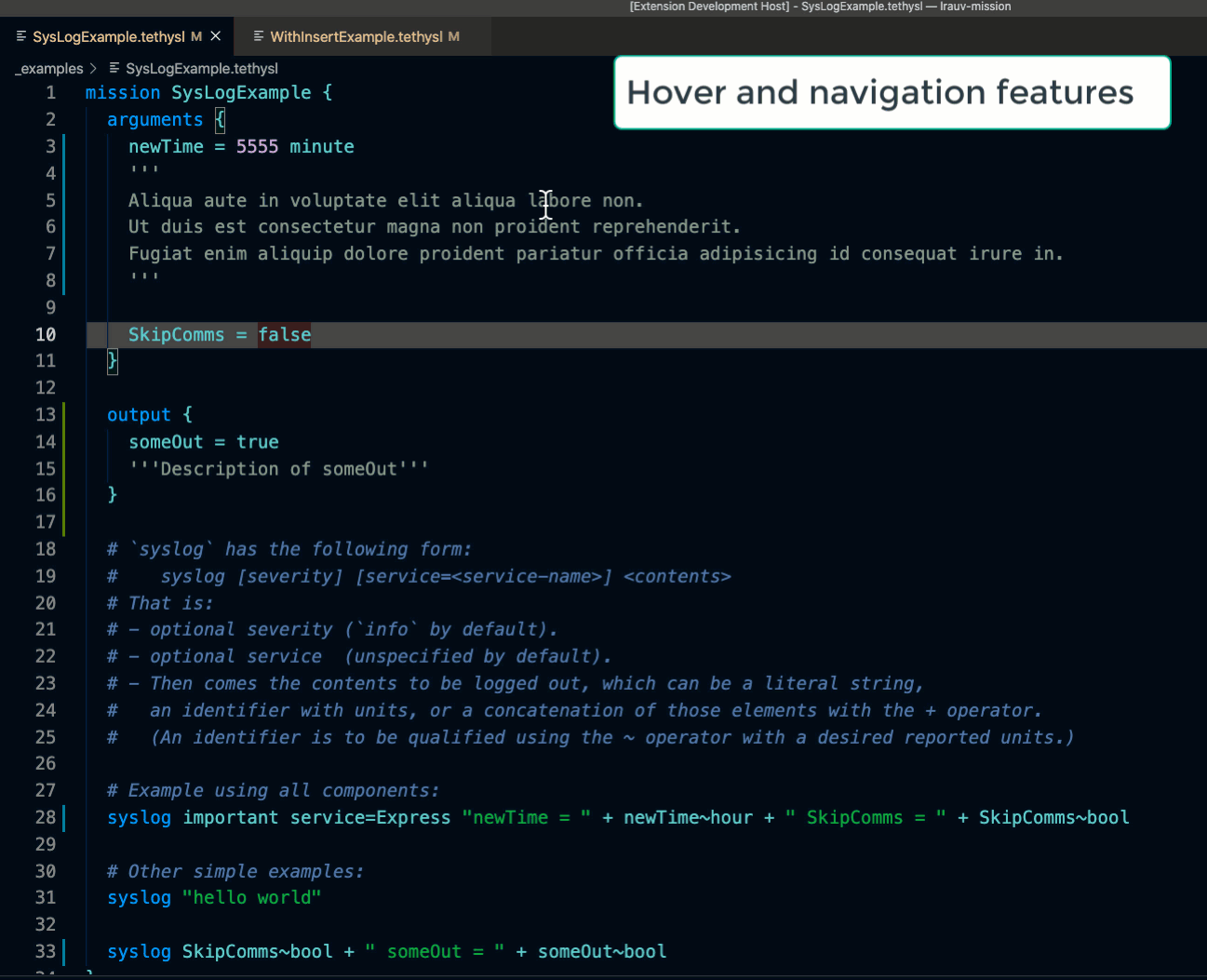Select the SysLogExample.tethysl editor tab

click(109, 37)
